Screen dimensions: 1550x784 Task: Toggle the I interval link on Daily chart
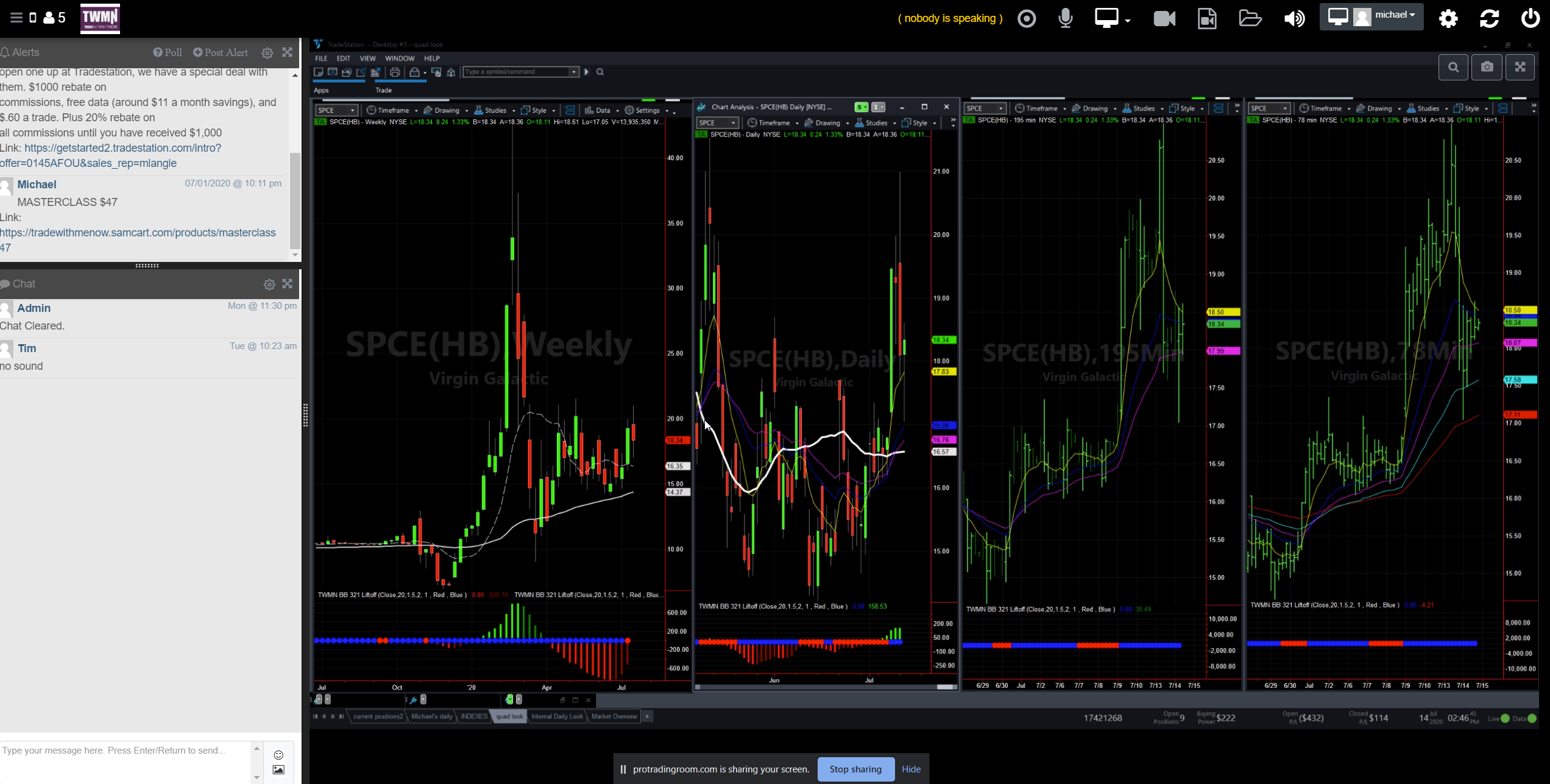click(877, 107)
